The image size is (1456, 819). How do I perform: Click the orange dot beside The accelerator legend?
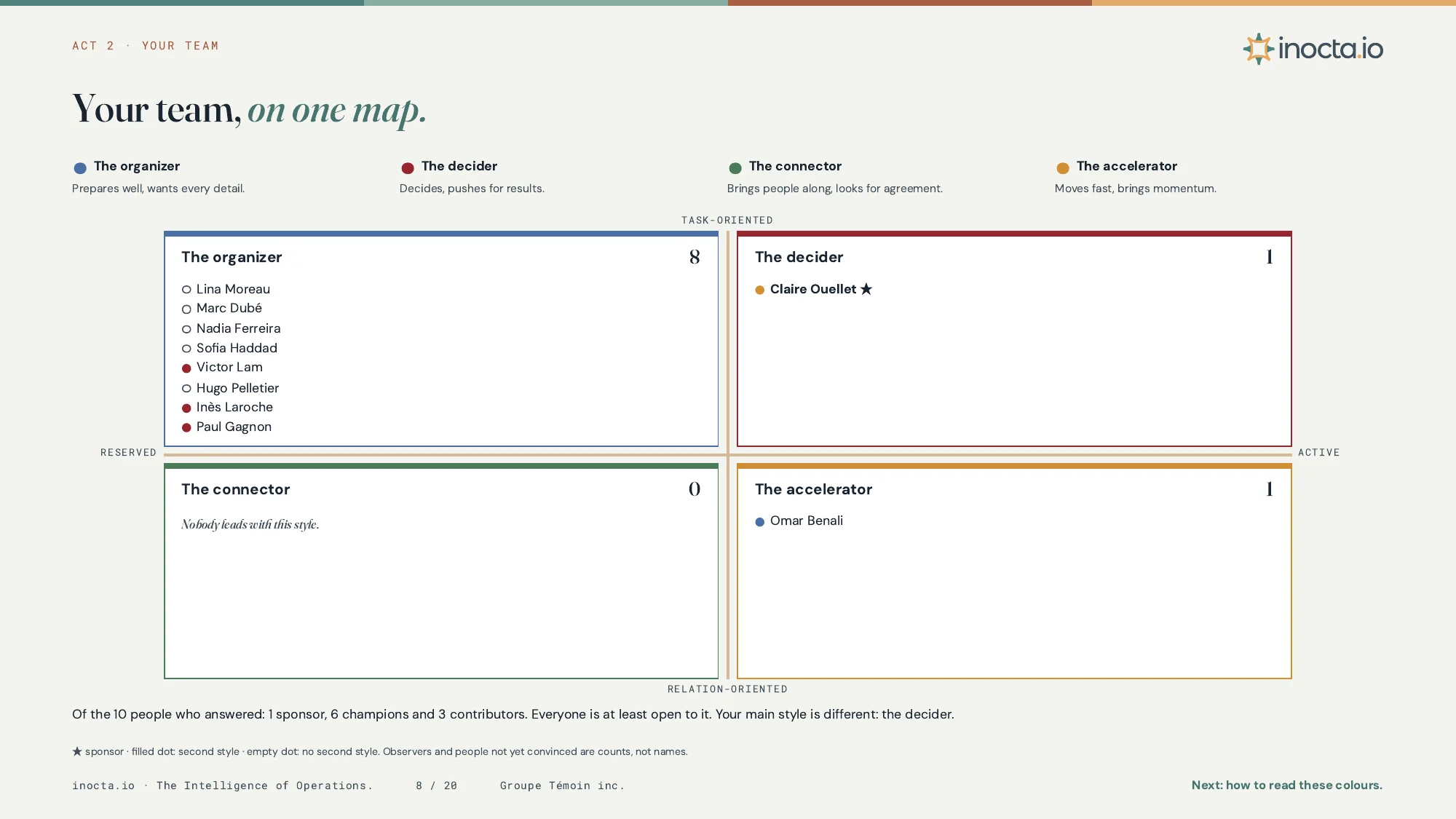(1063, 168)
